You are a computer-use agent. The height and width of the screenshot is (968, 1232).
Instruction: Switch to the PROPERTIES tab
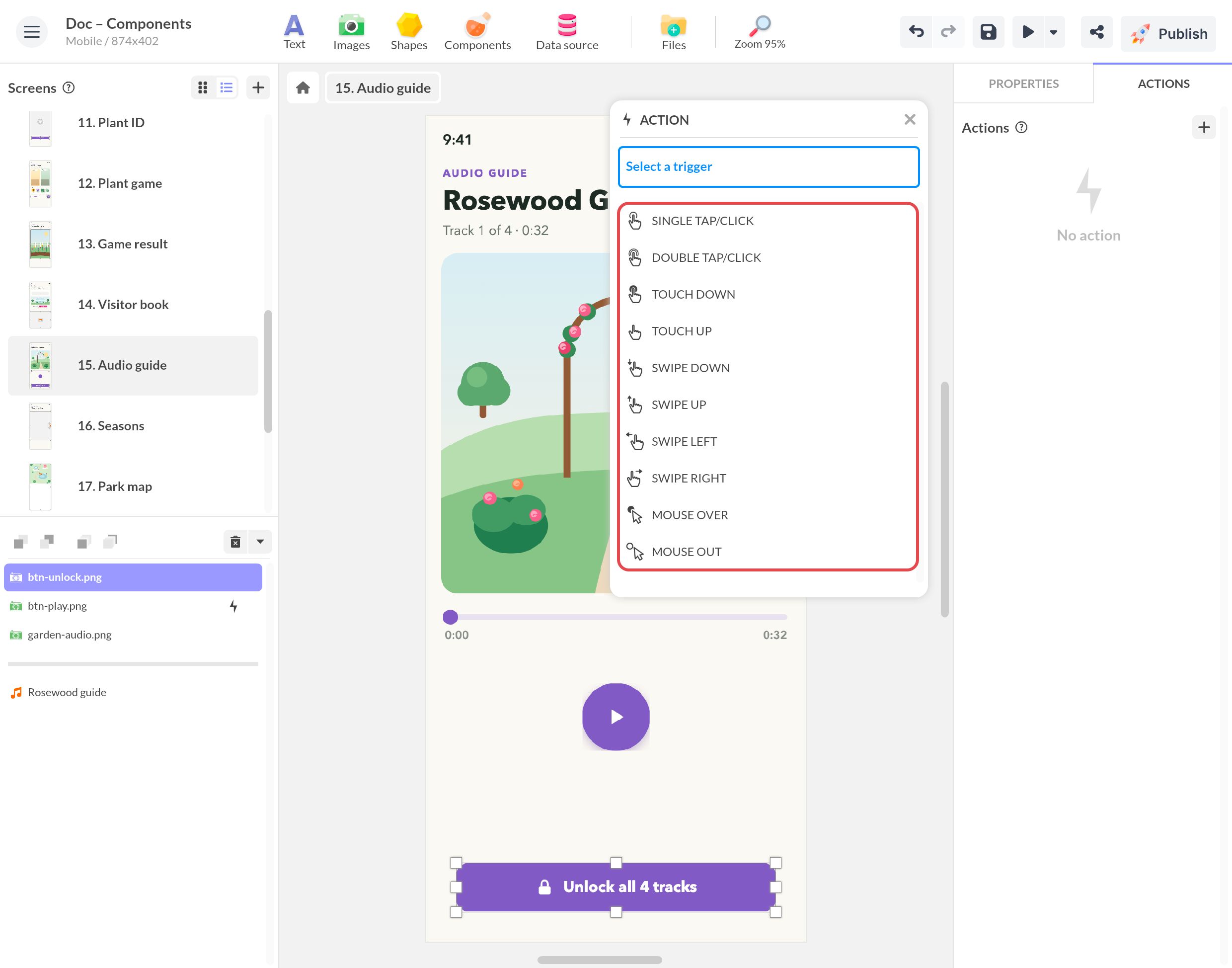coord(1023,84)
